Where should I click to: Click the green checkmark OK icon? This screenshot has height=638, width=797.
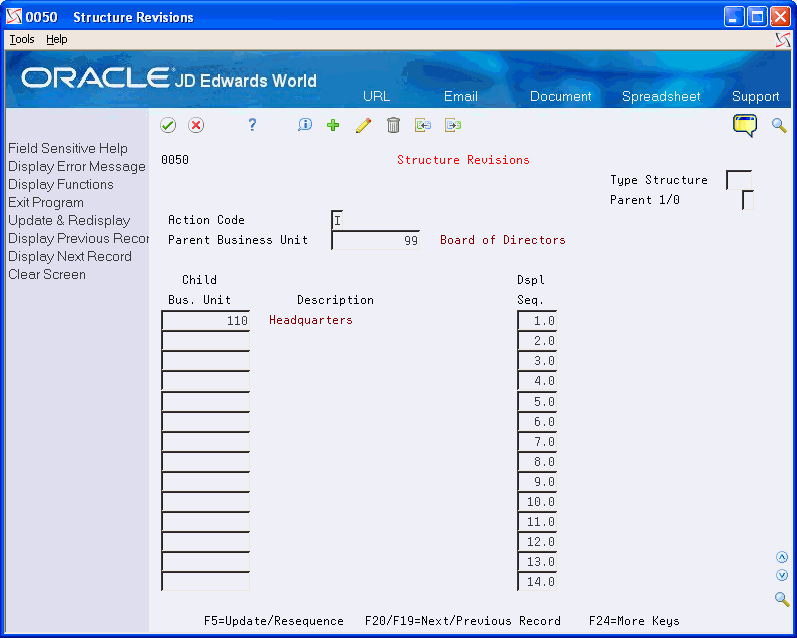click(x=168, y=125)
